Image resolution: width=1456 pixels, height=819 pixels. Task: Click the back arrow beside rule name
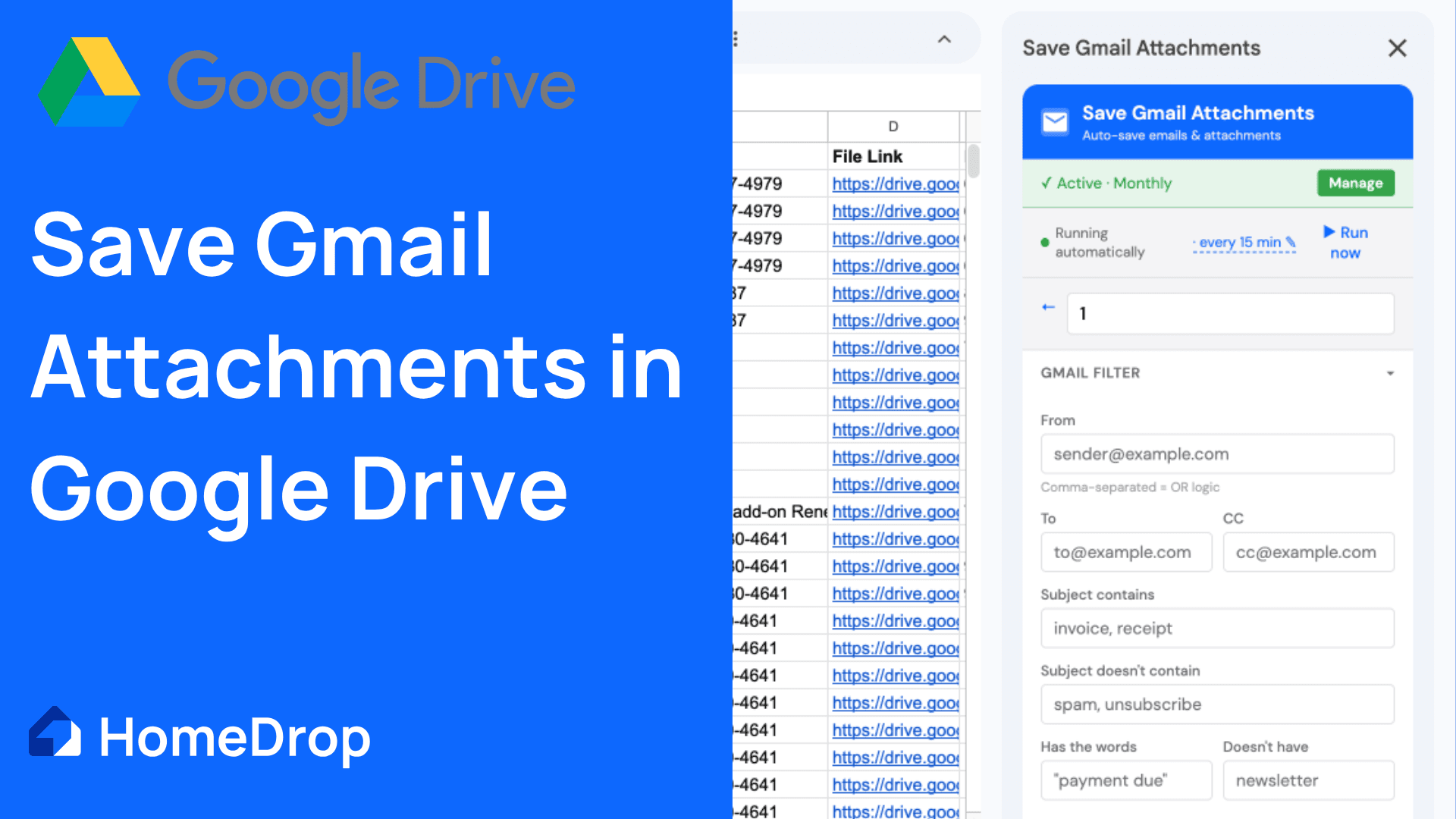pyautogui.click(x=1048, y=307)
